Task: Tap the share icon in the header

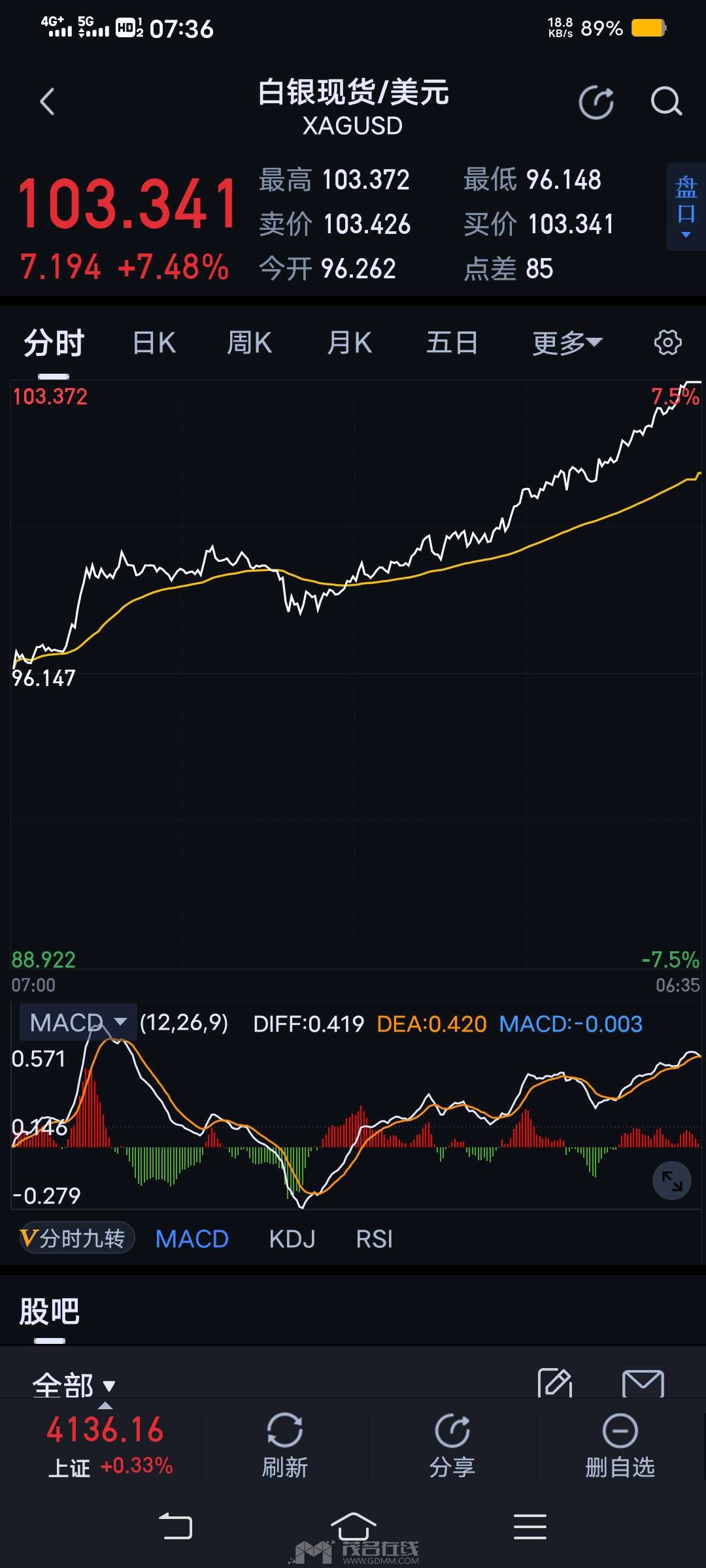Action: tap(596, 103)
